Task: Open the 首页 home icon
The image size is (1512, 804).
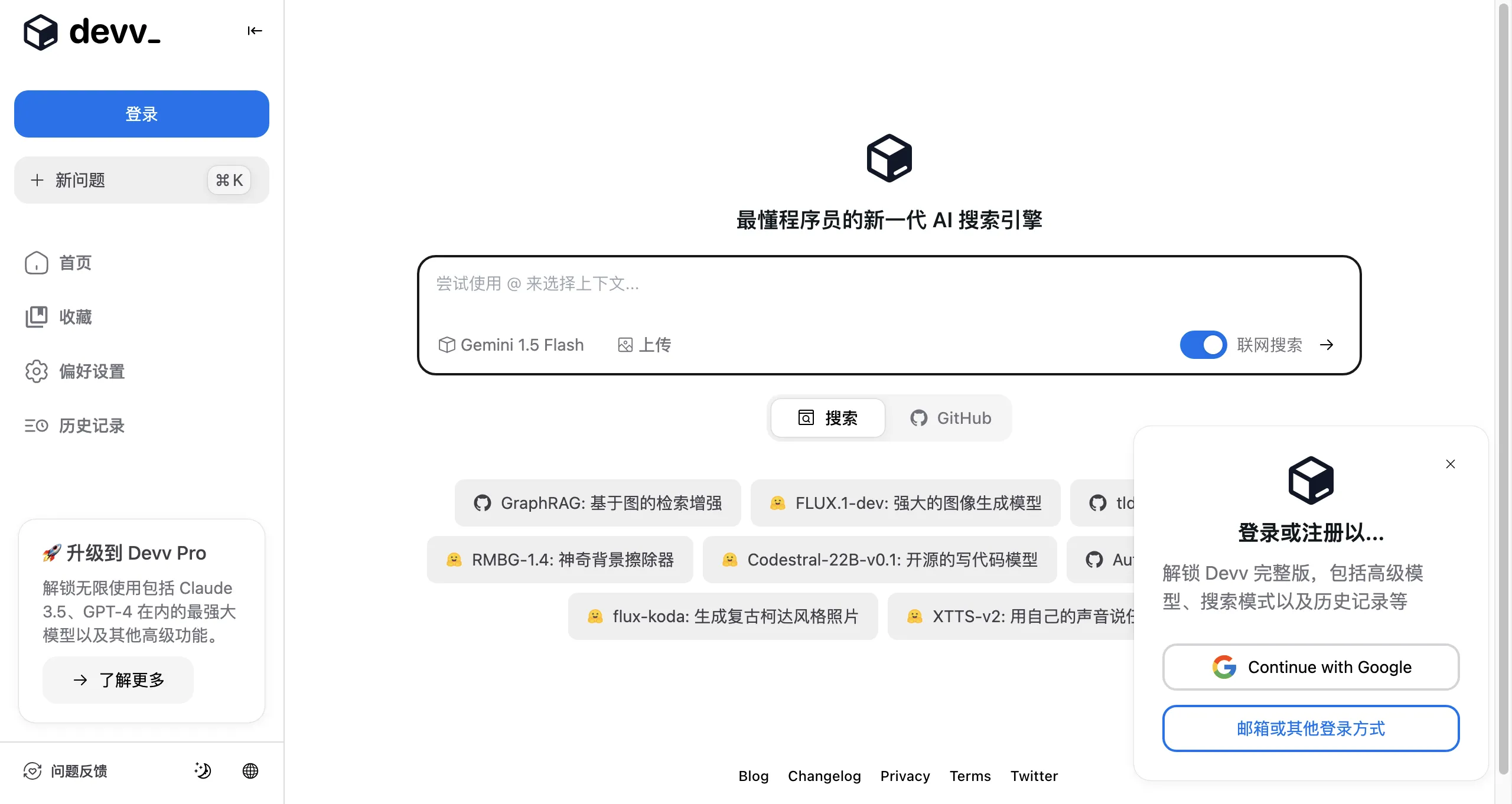Action: 37,263
